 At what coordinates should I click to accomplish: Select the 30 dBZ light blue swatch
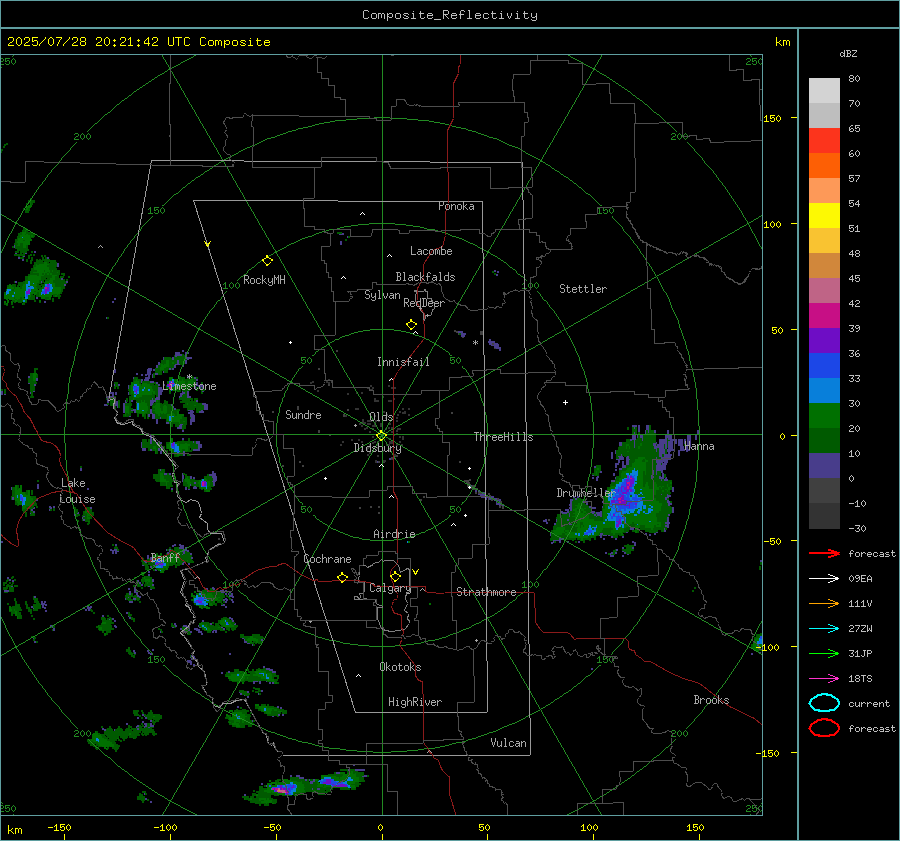click(824, 390)
